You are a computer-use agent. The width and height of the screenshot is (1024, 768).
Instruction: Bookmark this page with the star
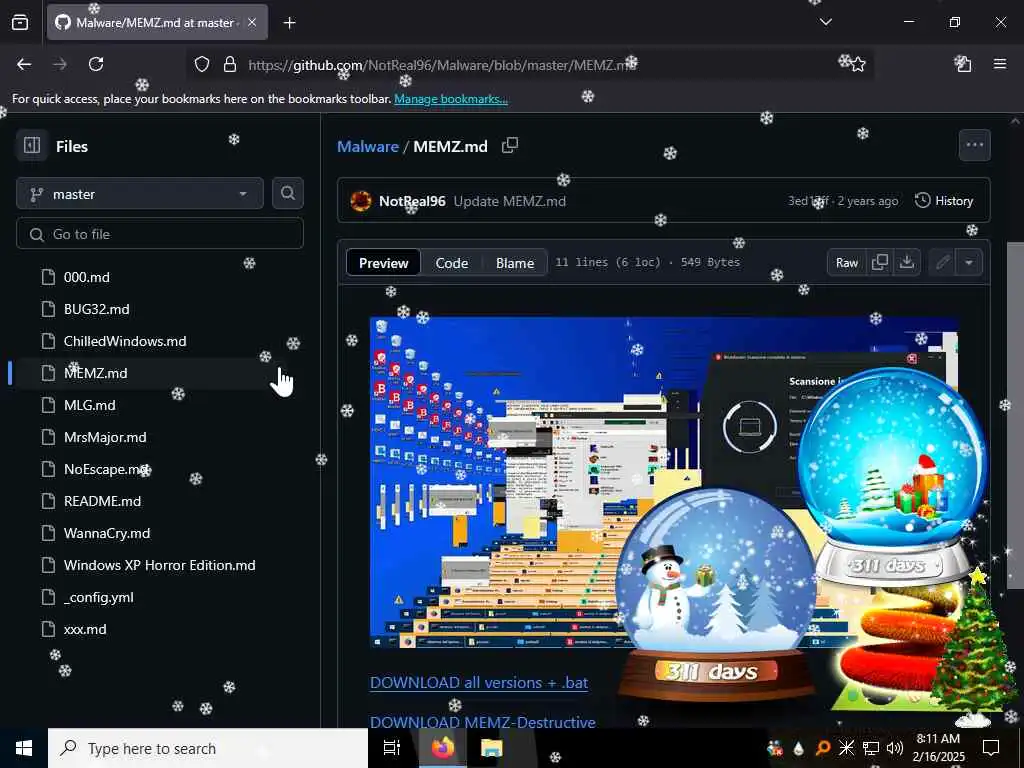857,64
